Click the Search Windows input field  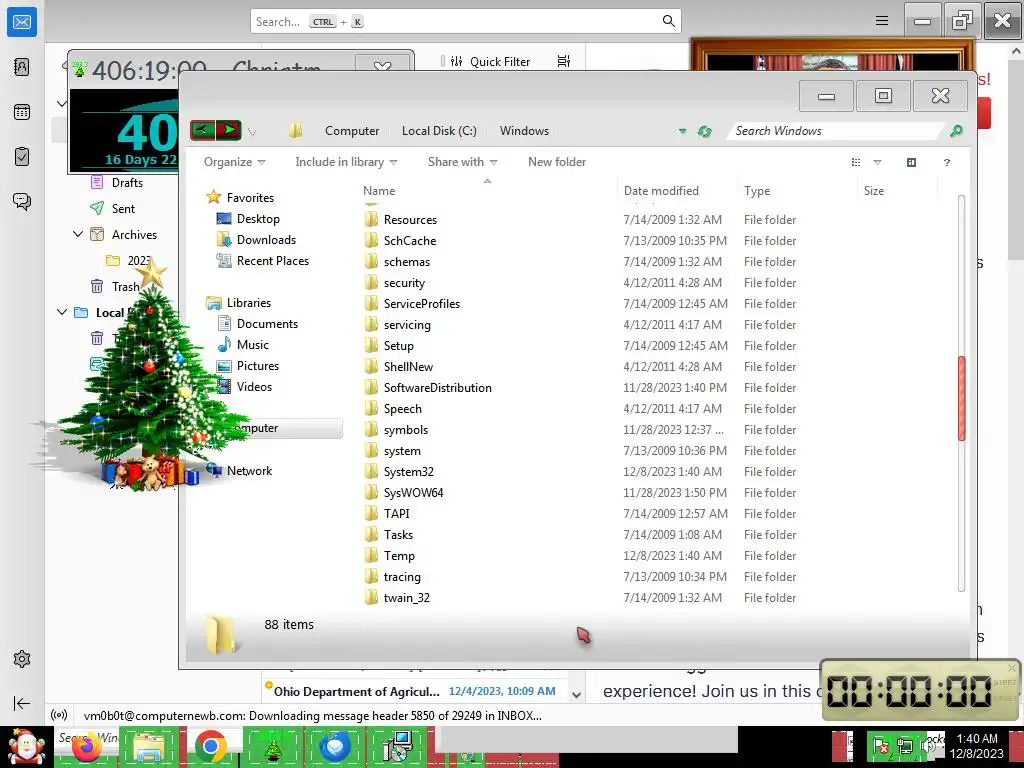click(836, 131)
